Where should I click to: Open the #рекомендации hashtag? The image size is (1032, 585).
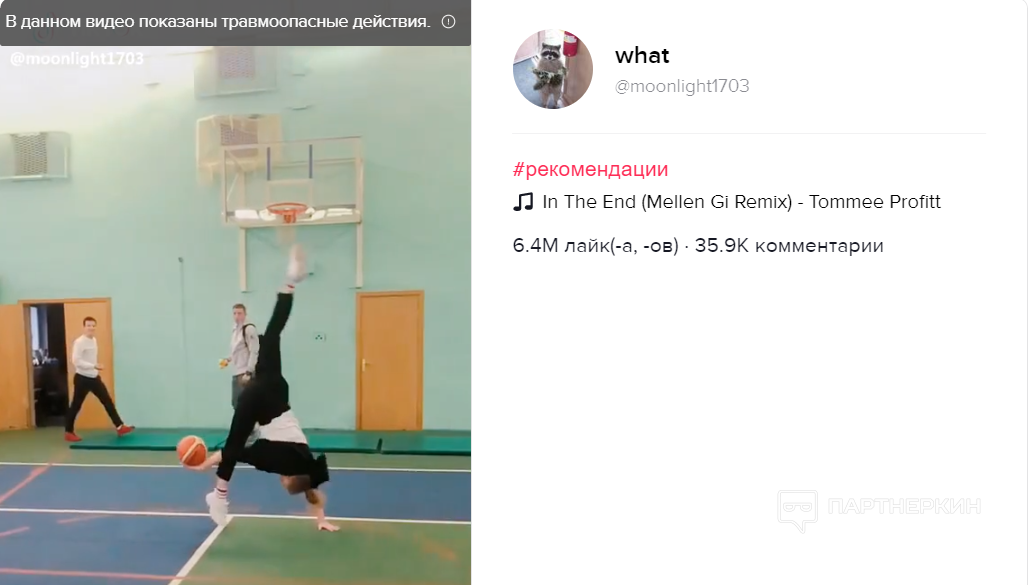point(590,169)
